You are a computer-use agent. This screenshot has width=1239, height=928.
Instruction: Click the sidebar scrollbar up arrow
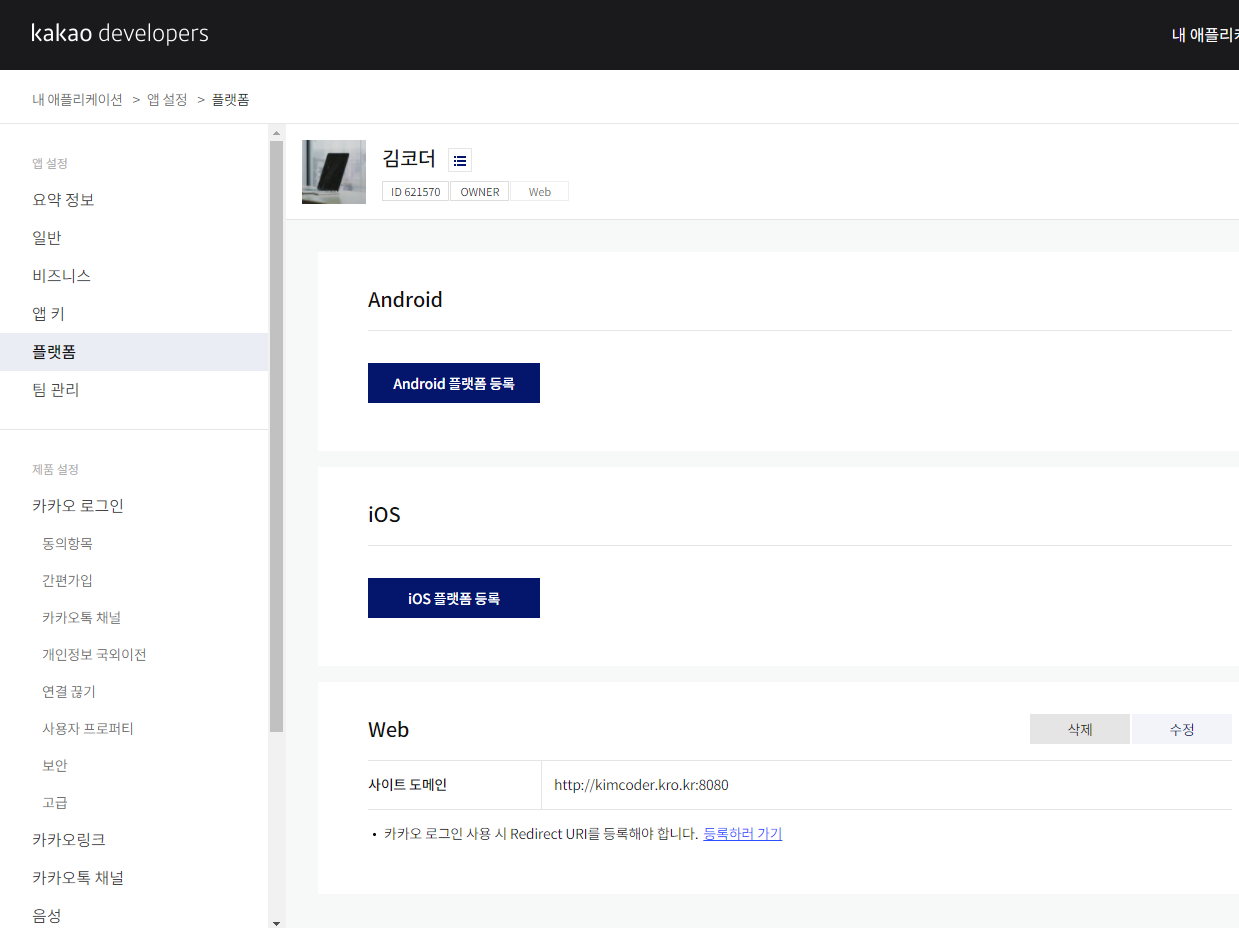277,131
